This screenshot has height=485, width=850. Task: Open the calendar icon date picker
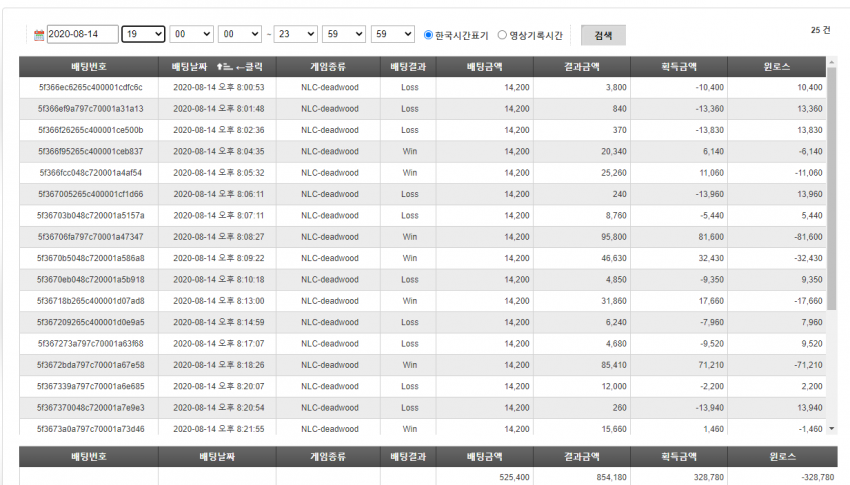click(x=38, y=35)
